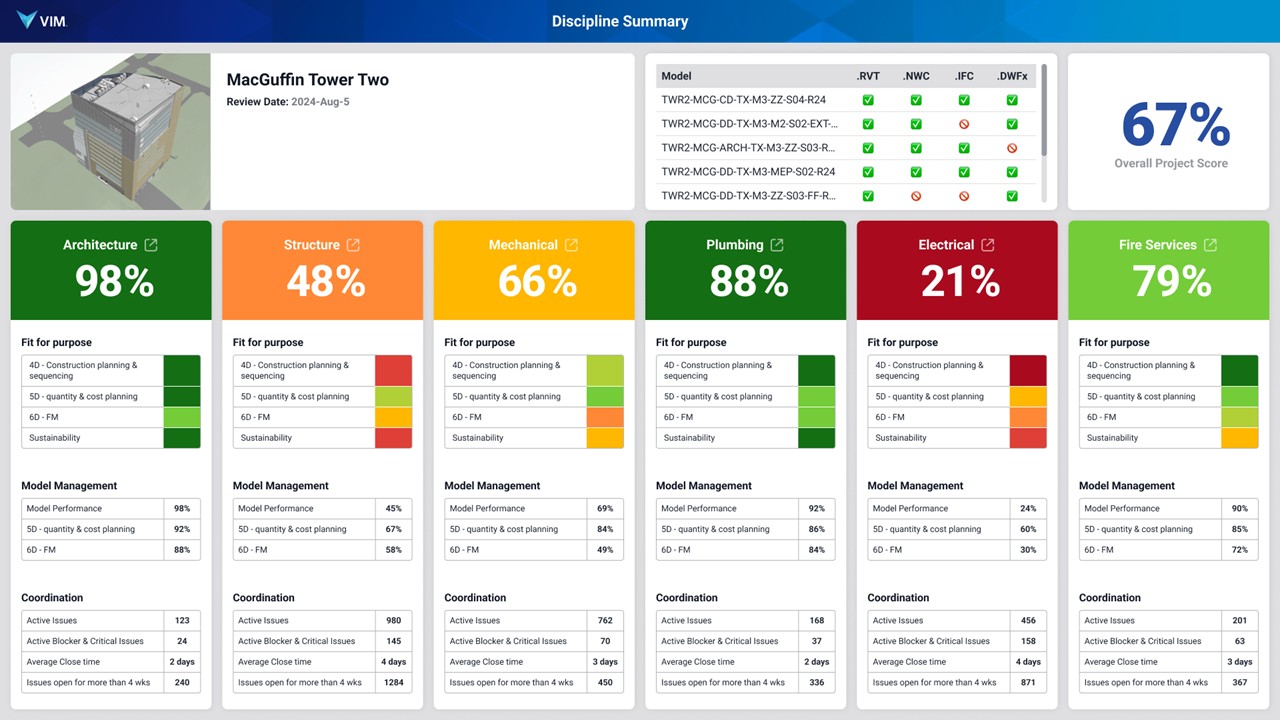Click .NWC checkmark for TWR2-MCG-DD-TX-M3-MEP-S02-R24

click(916, 172)
